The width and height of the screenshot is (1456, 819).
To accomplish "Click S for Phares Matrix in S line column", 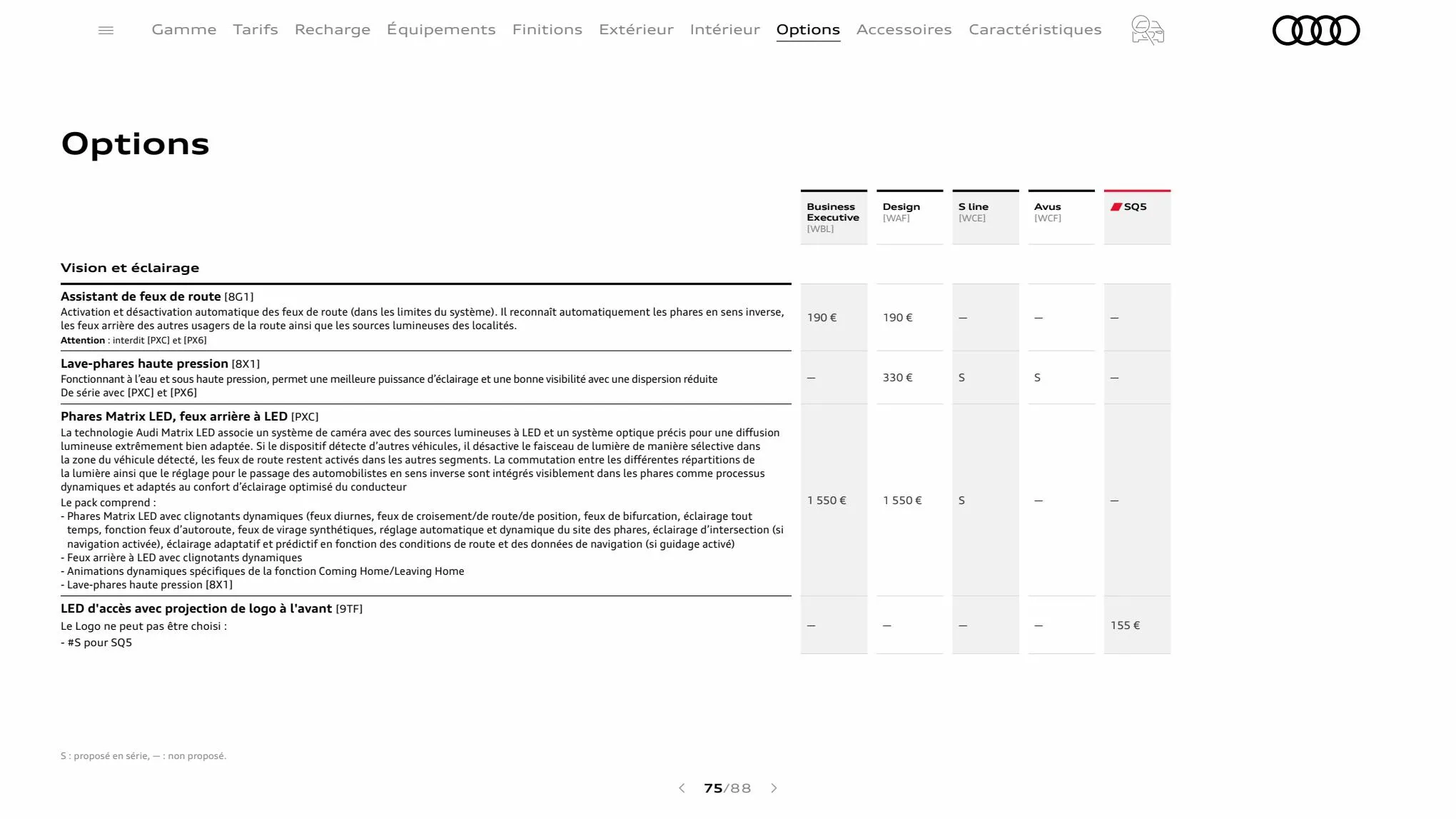I will tap(961, 501).
